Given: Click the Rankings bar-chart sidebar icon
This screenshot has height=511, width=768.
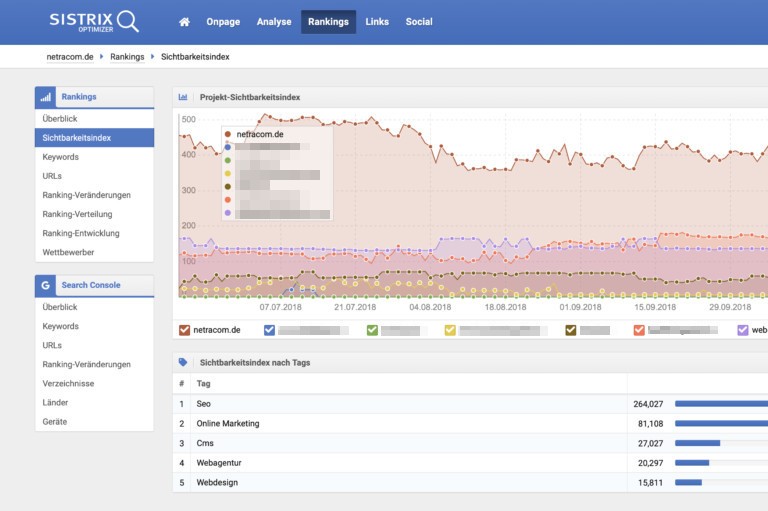Looking at the screenshot, I should click(46, 97).
